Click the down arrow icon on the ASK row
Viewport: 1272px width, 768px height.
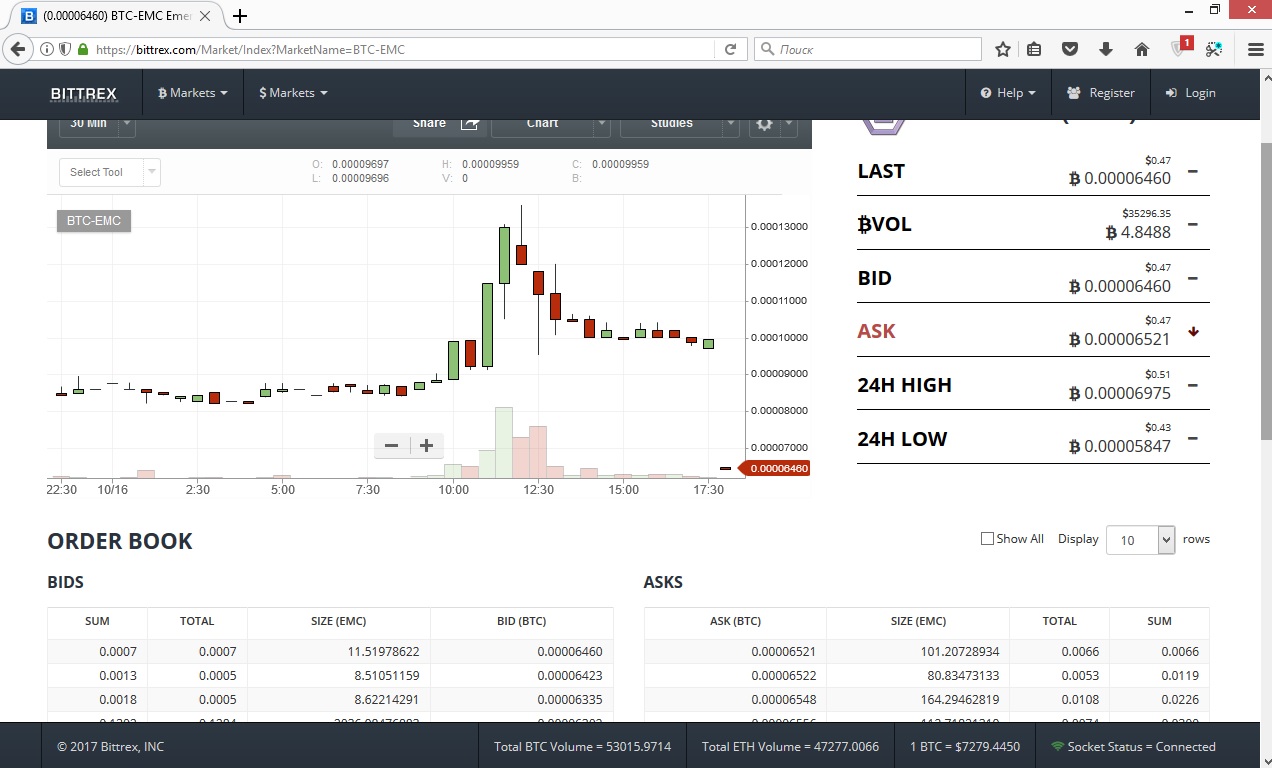1193,332
